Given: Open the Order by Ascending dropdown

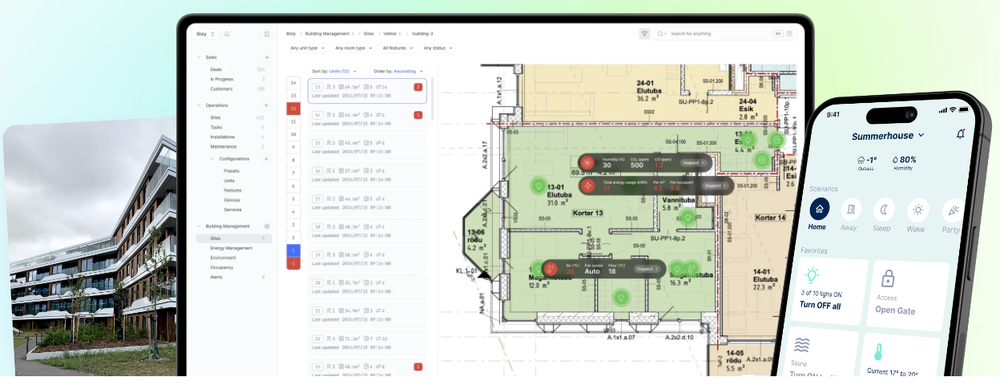Looking at the screenshot, I should pyautogui.click(x=398, y=71).
